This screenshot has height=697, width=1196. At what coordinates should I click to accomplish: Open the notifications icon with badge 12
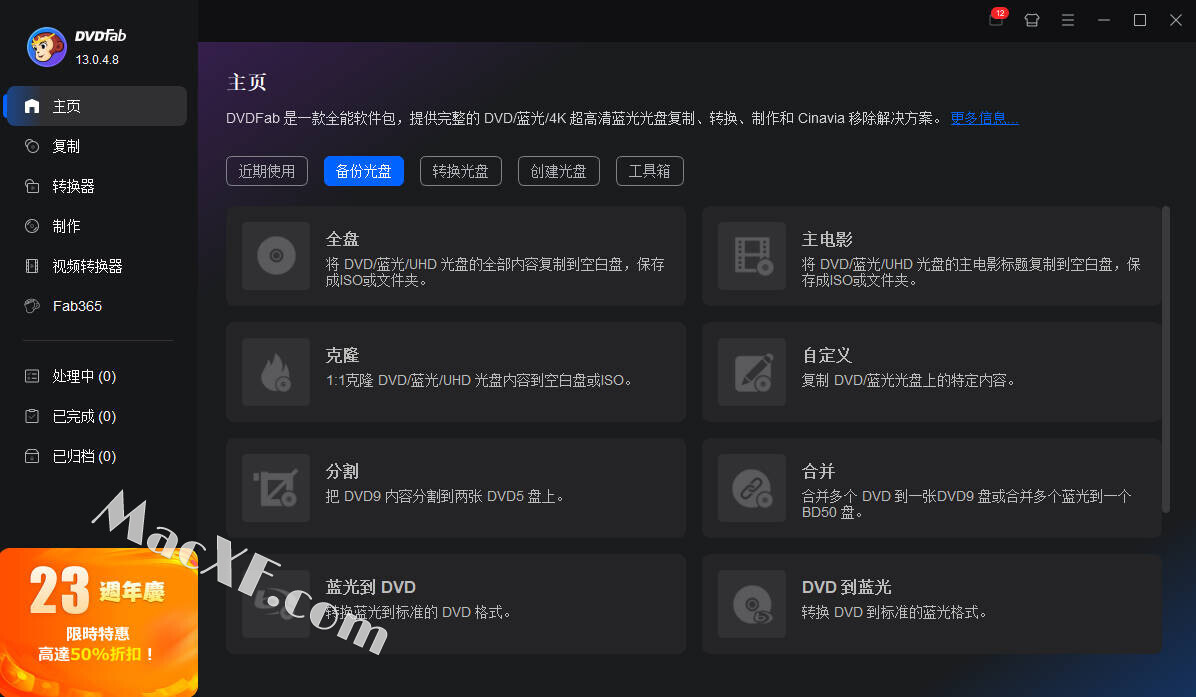point(996,20)
